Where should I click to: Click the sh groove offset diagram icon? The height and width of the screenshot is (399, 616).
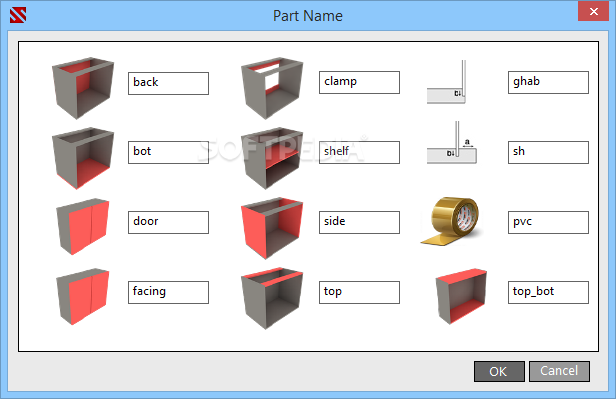point(452,143)
